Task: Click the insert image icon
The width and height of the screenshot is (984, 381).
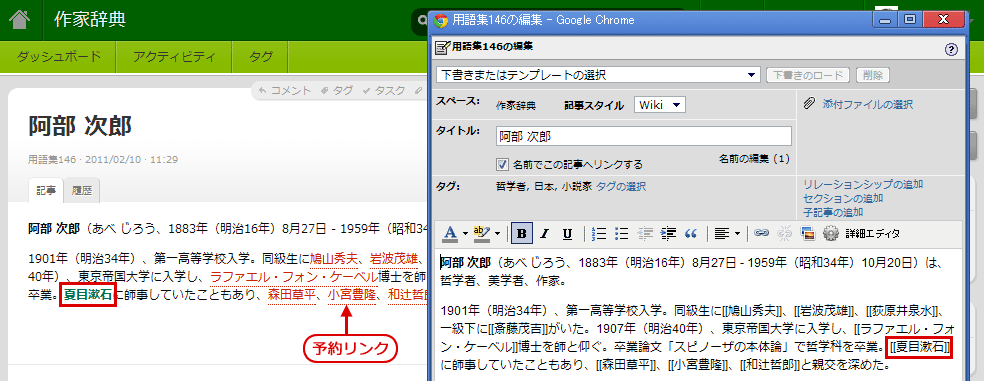Action: (x=808, y=233)
